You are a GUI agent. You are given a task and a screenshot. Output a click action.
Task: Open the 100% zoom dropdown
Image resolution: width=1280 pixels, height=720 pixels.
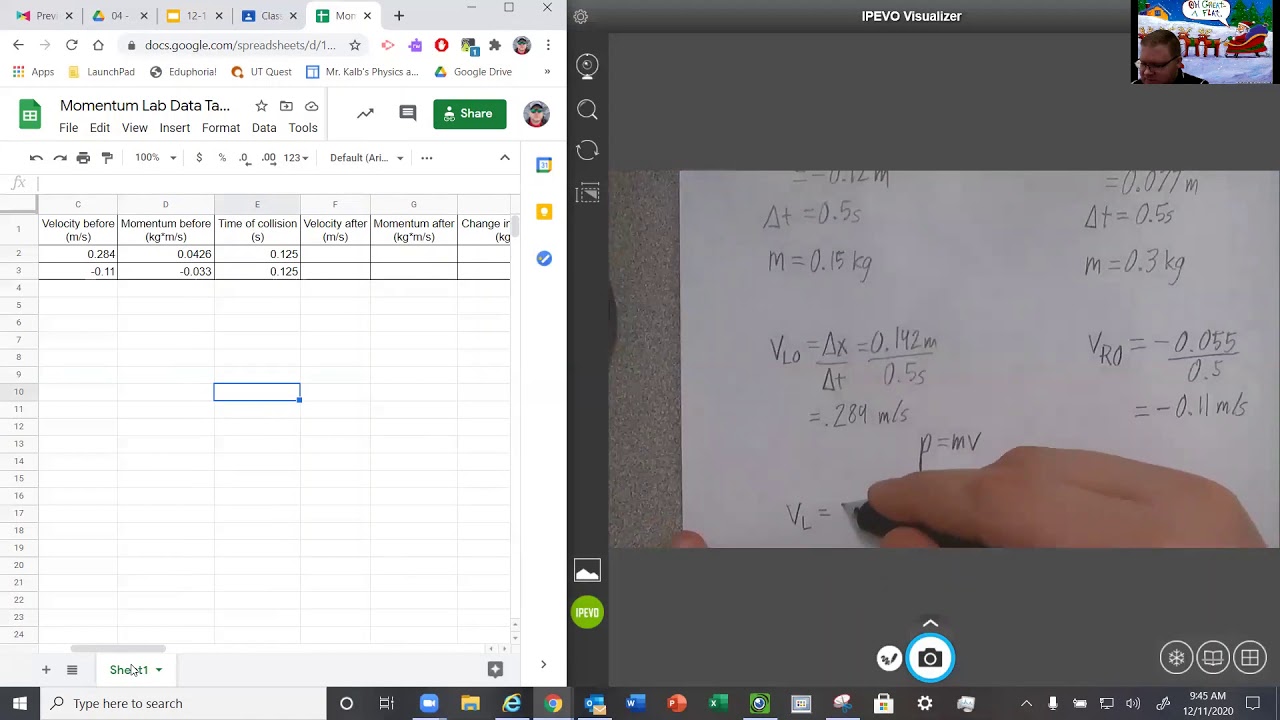click(x=155, y=158)
